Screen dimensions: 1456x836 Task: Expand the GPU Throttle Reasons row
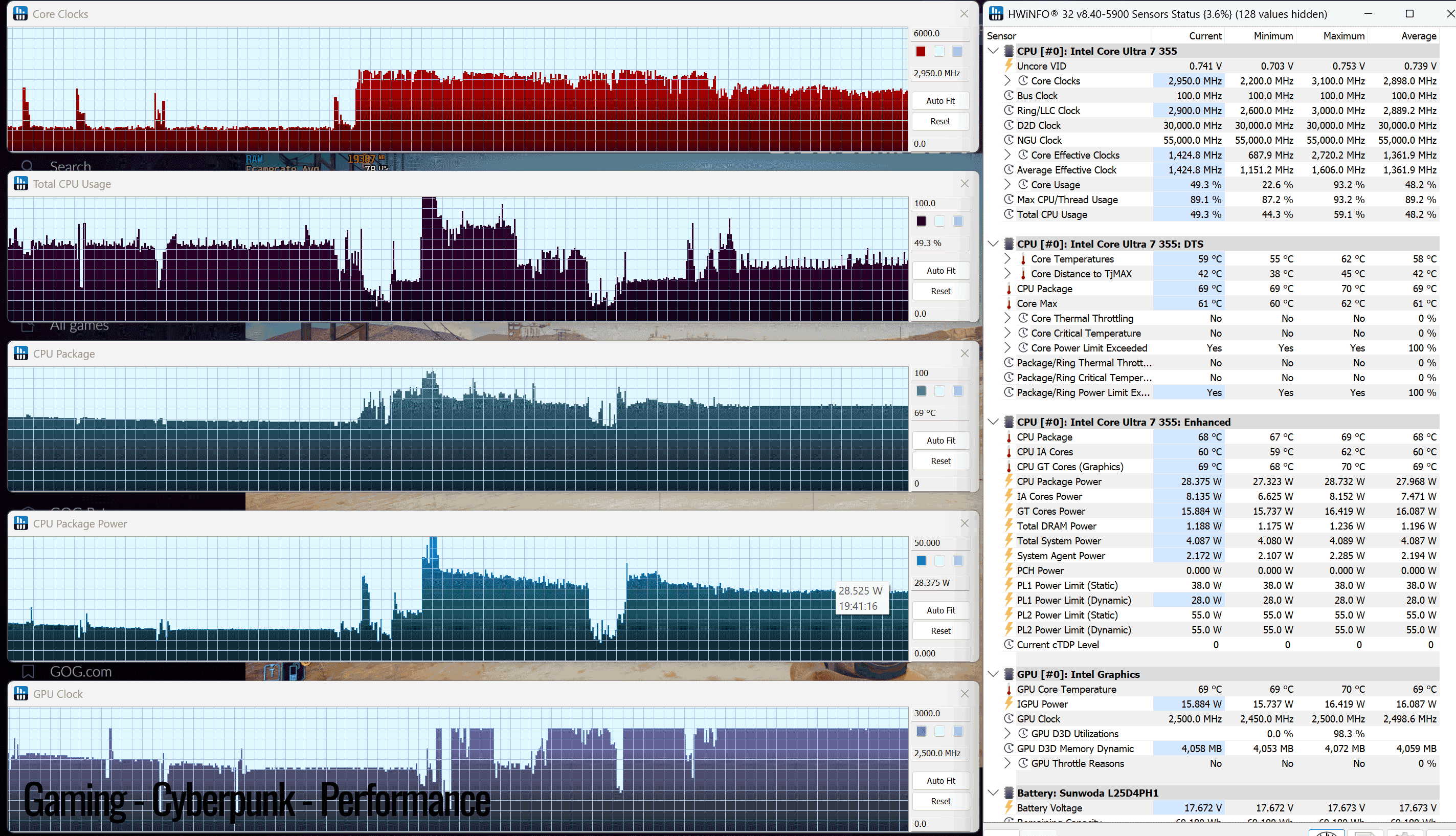click(1008, 763)
